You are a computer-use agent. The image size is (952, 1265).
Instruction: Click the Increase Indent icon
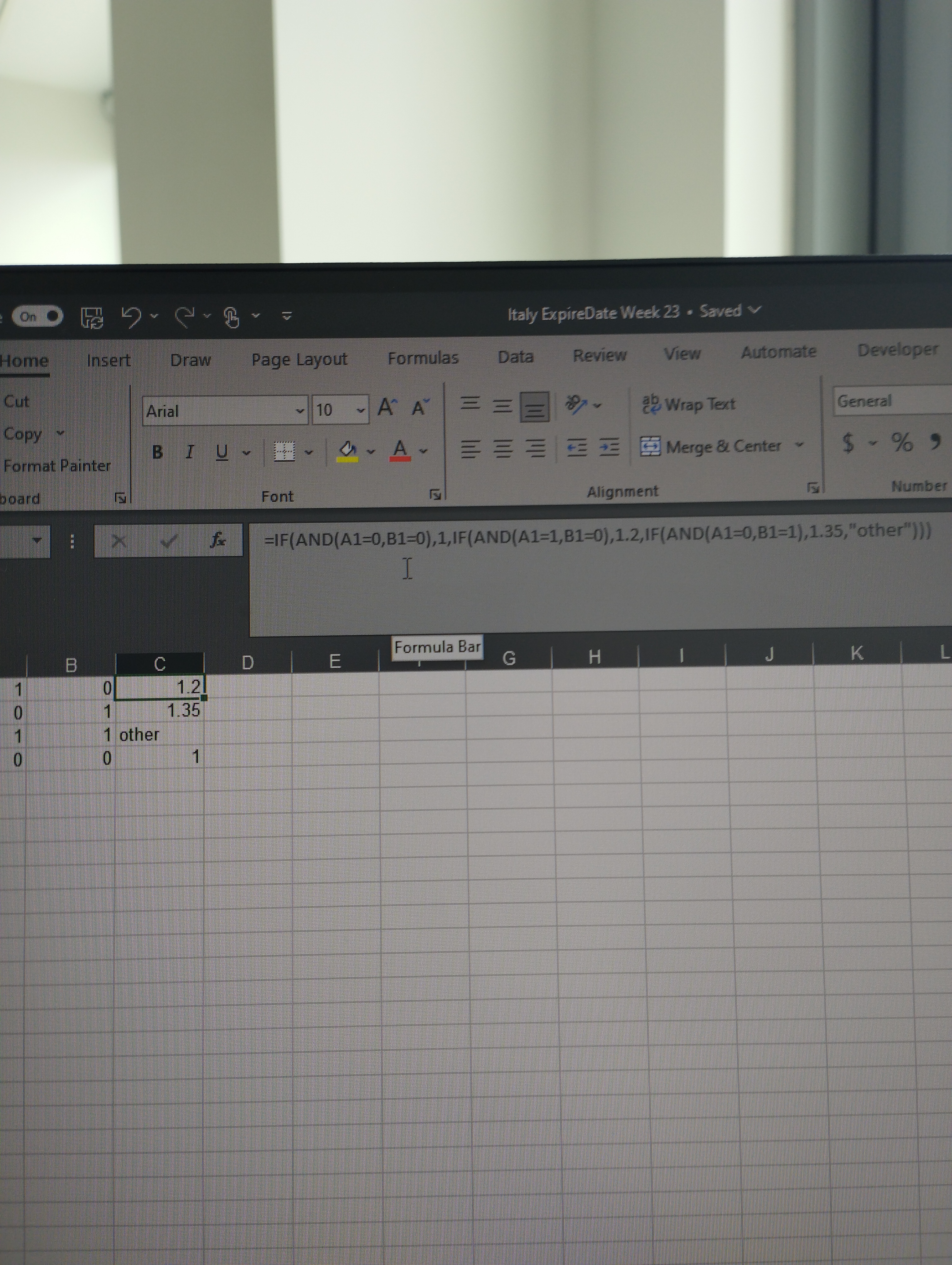(x=609, y=447)
